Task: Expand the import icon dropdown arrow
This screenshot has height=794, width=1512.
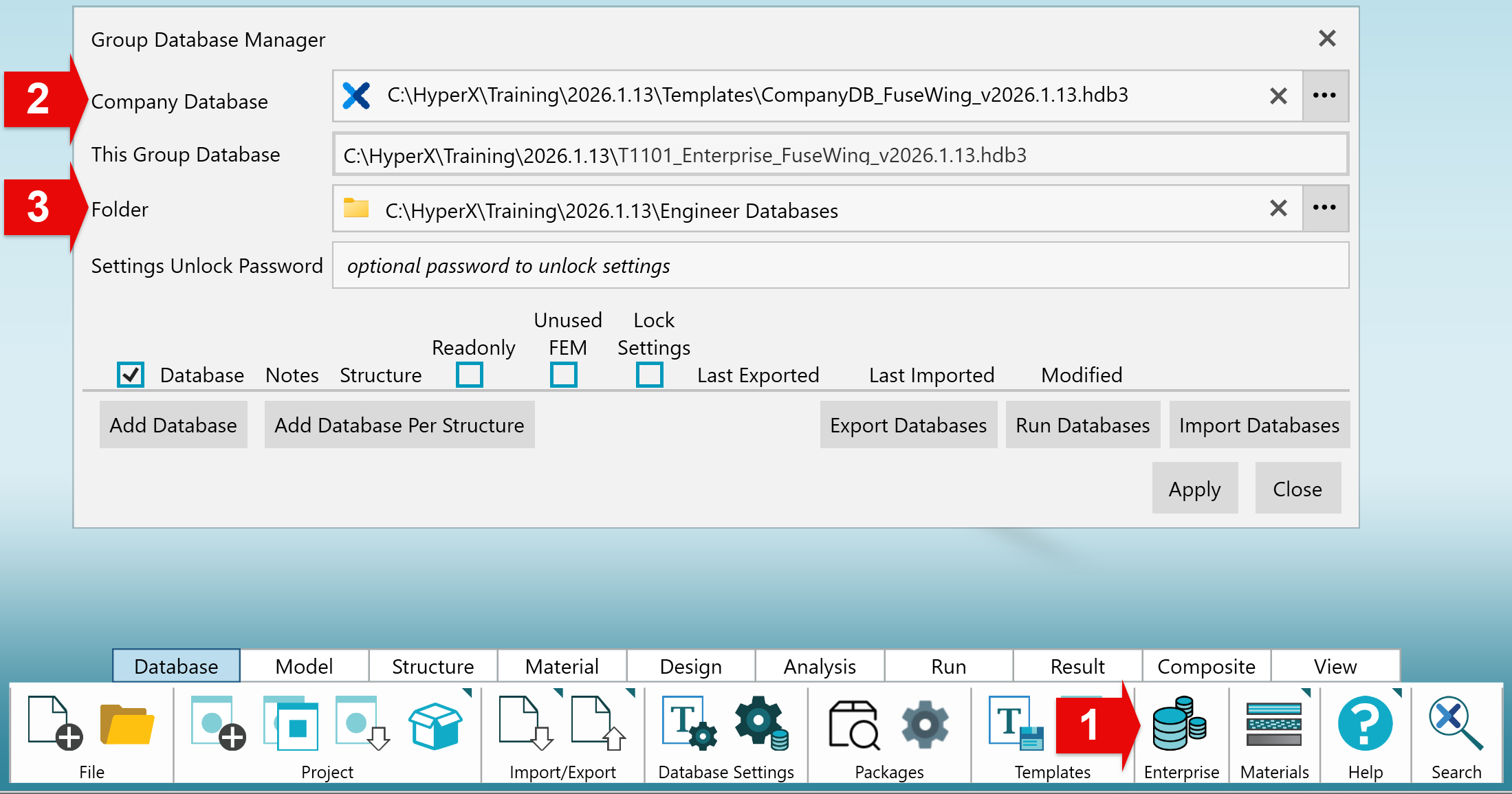Action: [558, 692]
